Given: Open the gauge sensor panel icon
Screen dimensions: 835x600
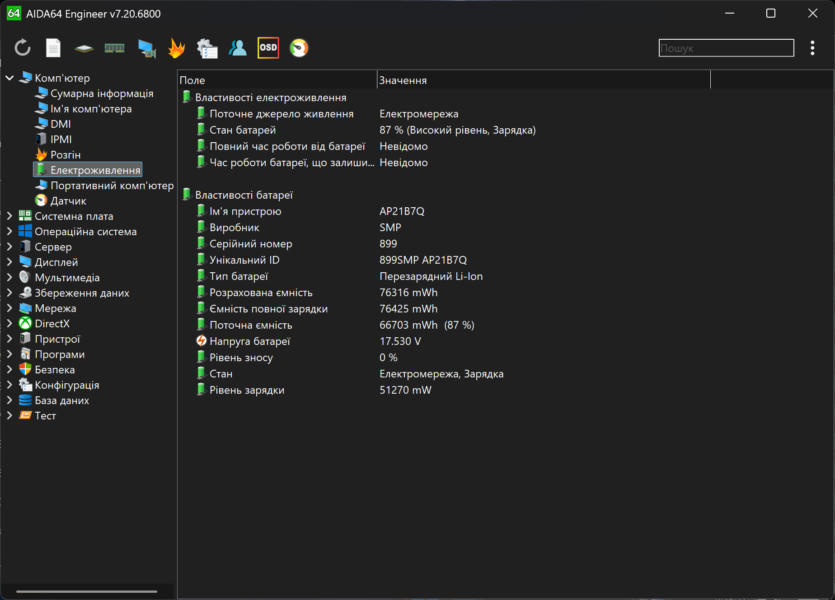Looking at the screenshot, I should pos(299,48).
